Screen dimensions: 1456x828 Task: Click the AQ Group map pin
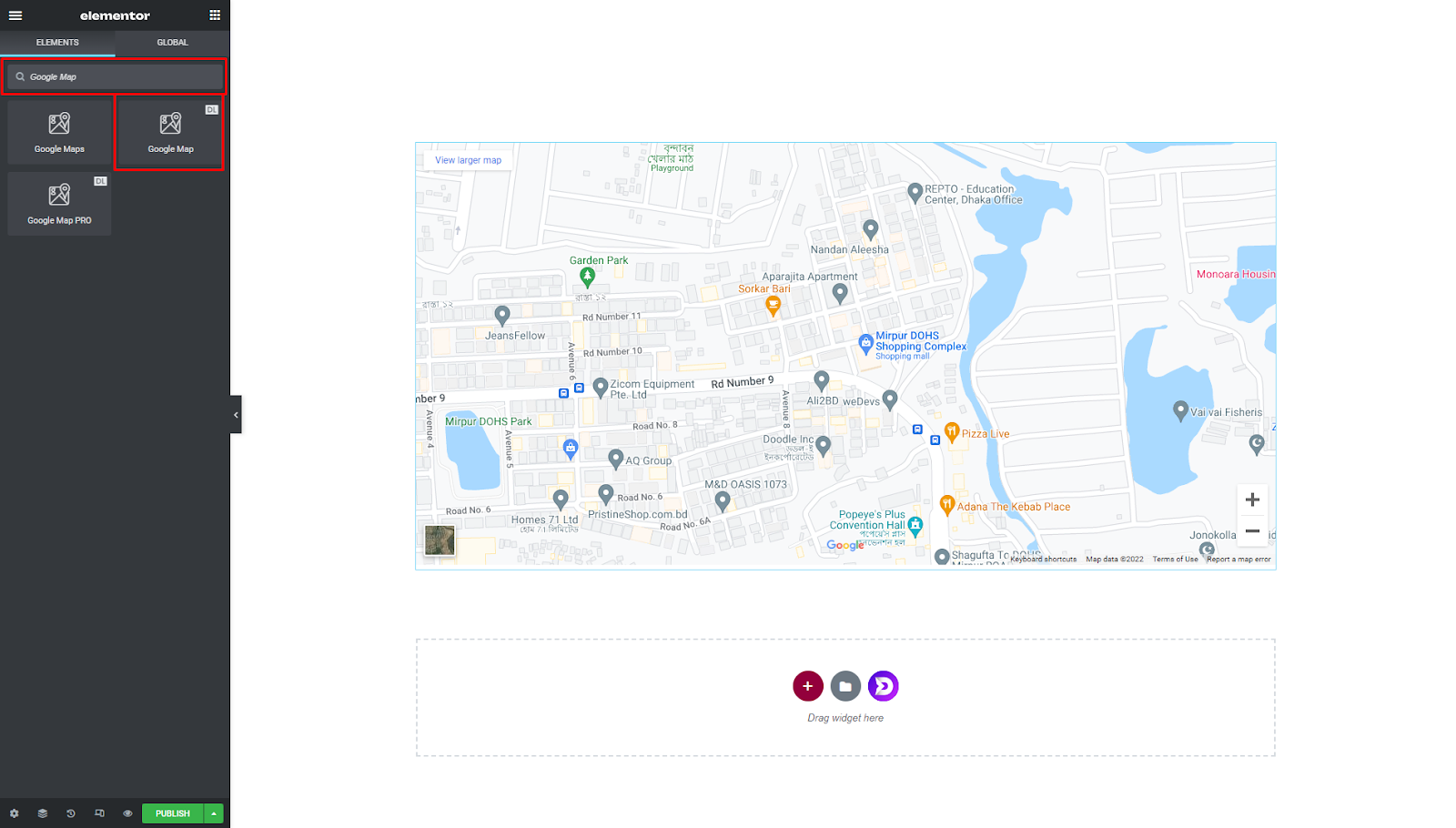pos(616,459)
